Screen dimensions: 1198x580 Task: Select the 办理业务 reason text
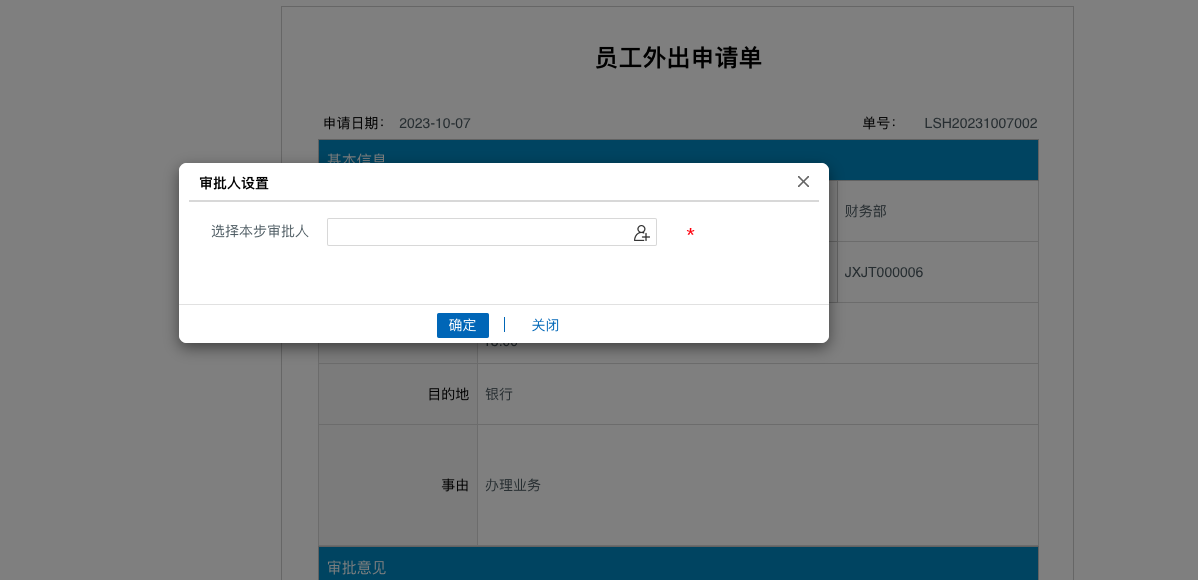[513, 485]
